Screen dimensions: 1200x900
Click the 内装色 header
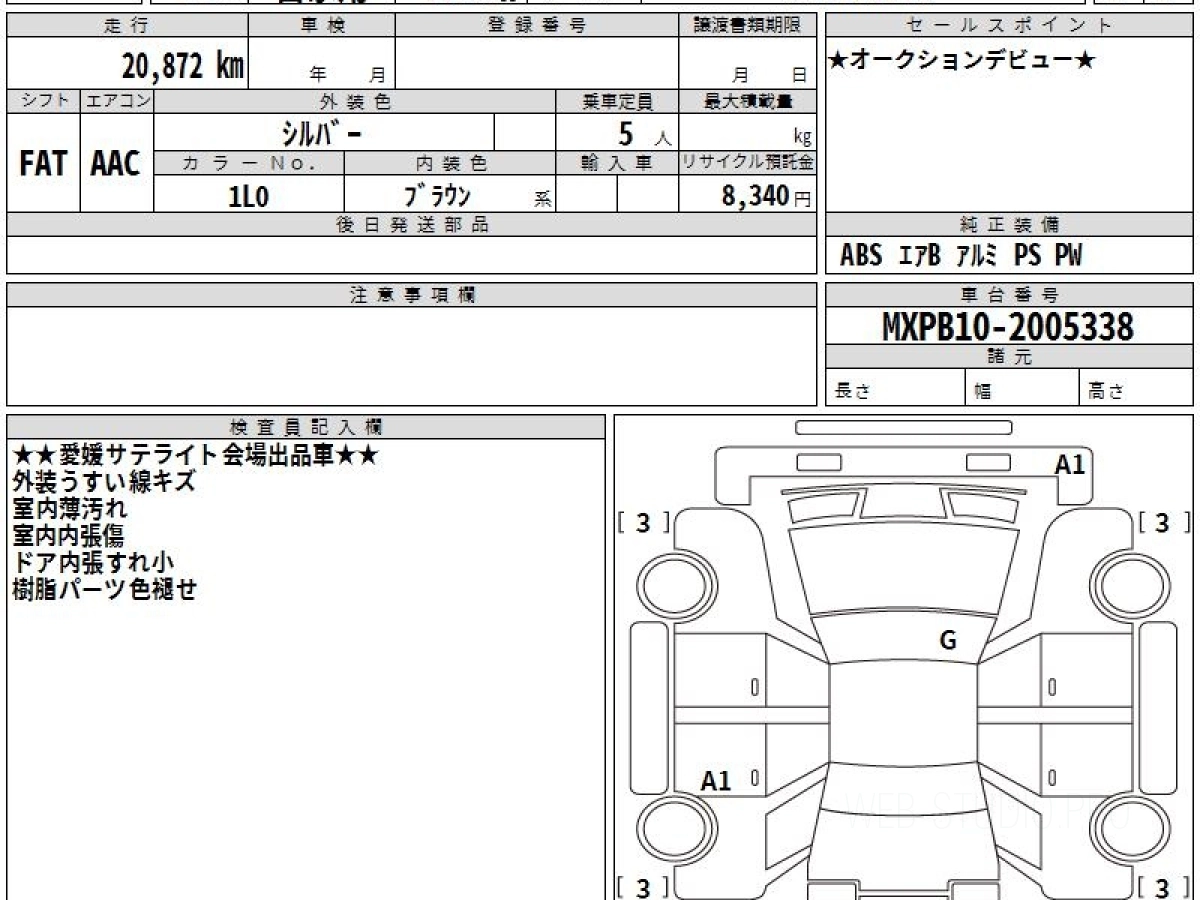click(449, 163)
